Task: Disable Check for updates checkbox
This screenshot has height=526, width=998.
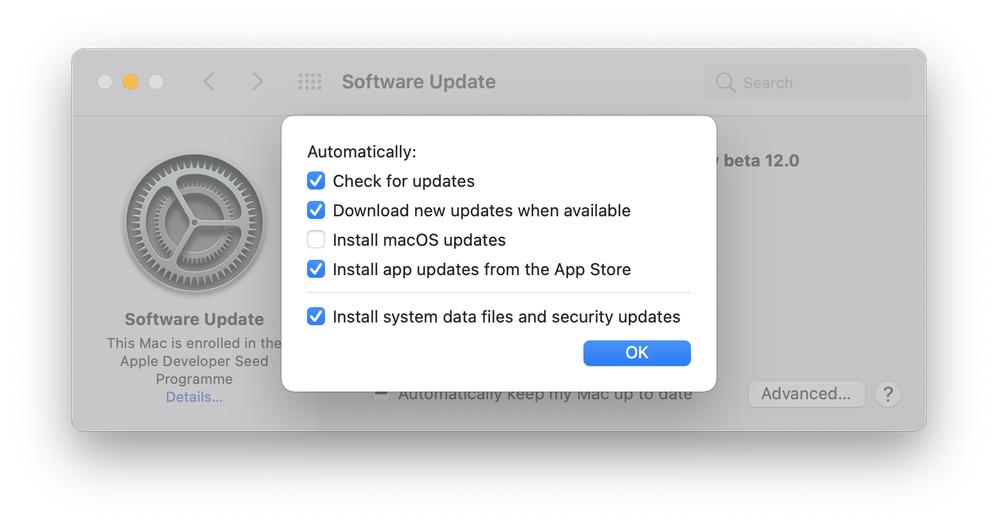Action: click(316, 181)
